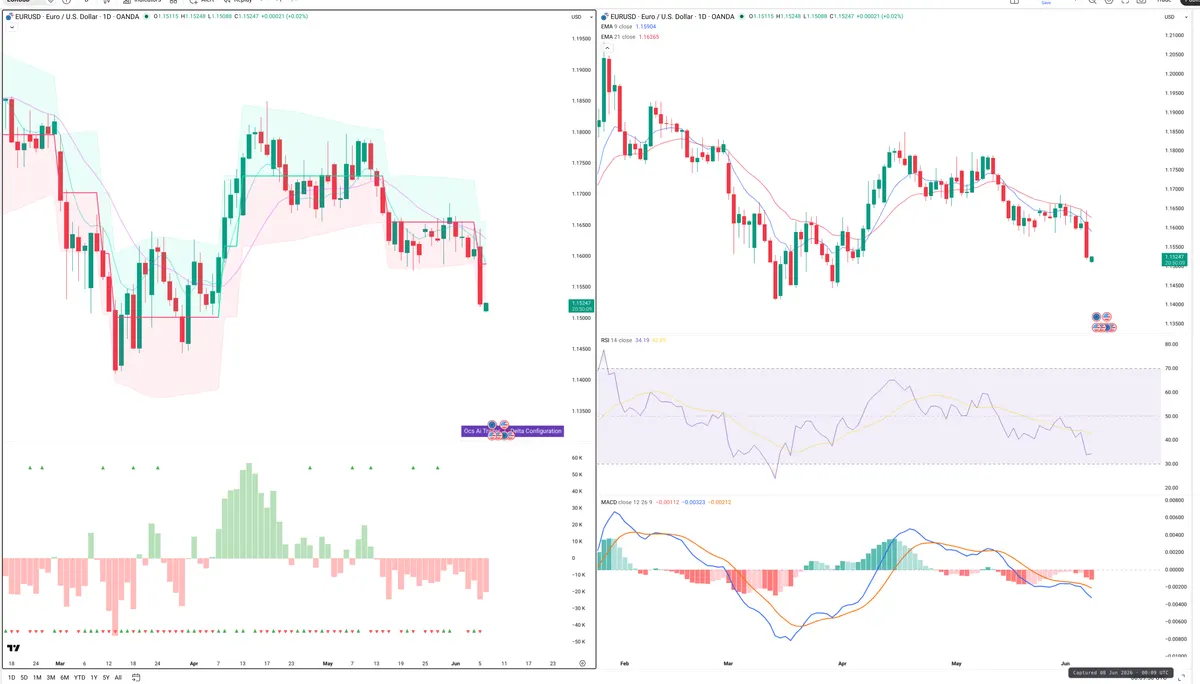
Task: Select the EMA 21 close legend
Action: 617,37
